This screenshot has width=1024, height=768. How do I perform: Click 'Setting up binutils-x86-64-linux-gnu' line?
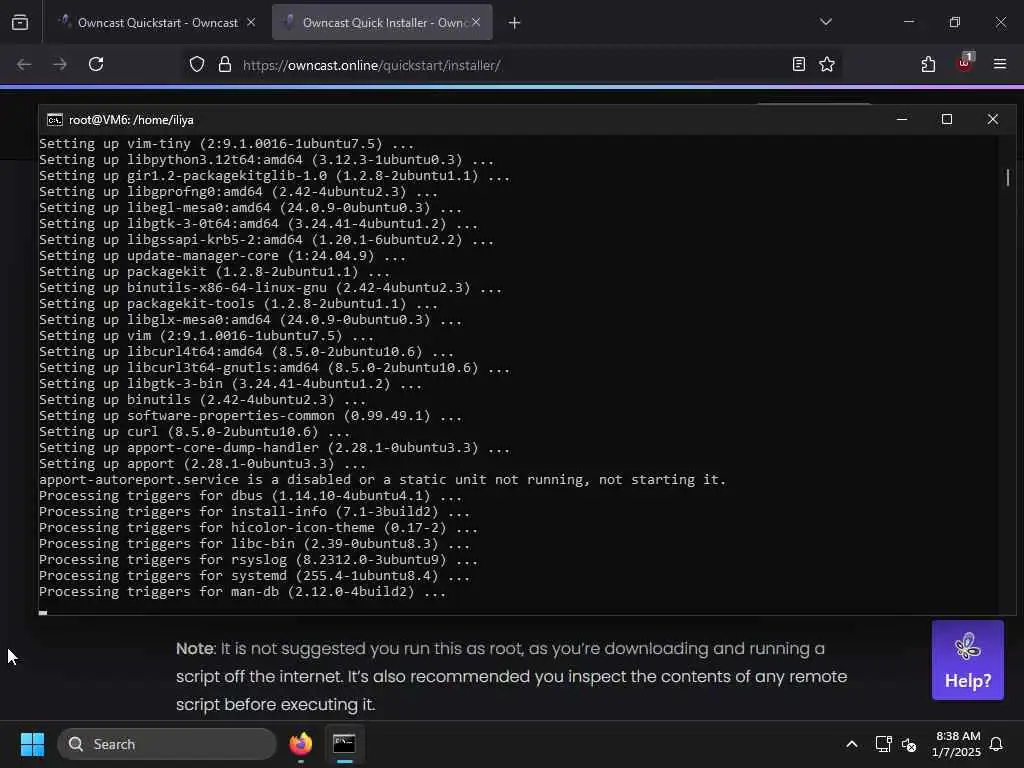270,288
